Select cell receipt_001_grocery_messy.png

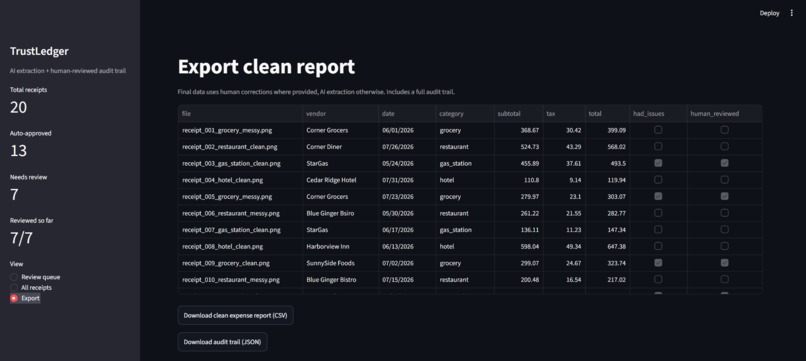(x=240, y=130)
